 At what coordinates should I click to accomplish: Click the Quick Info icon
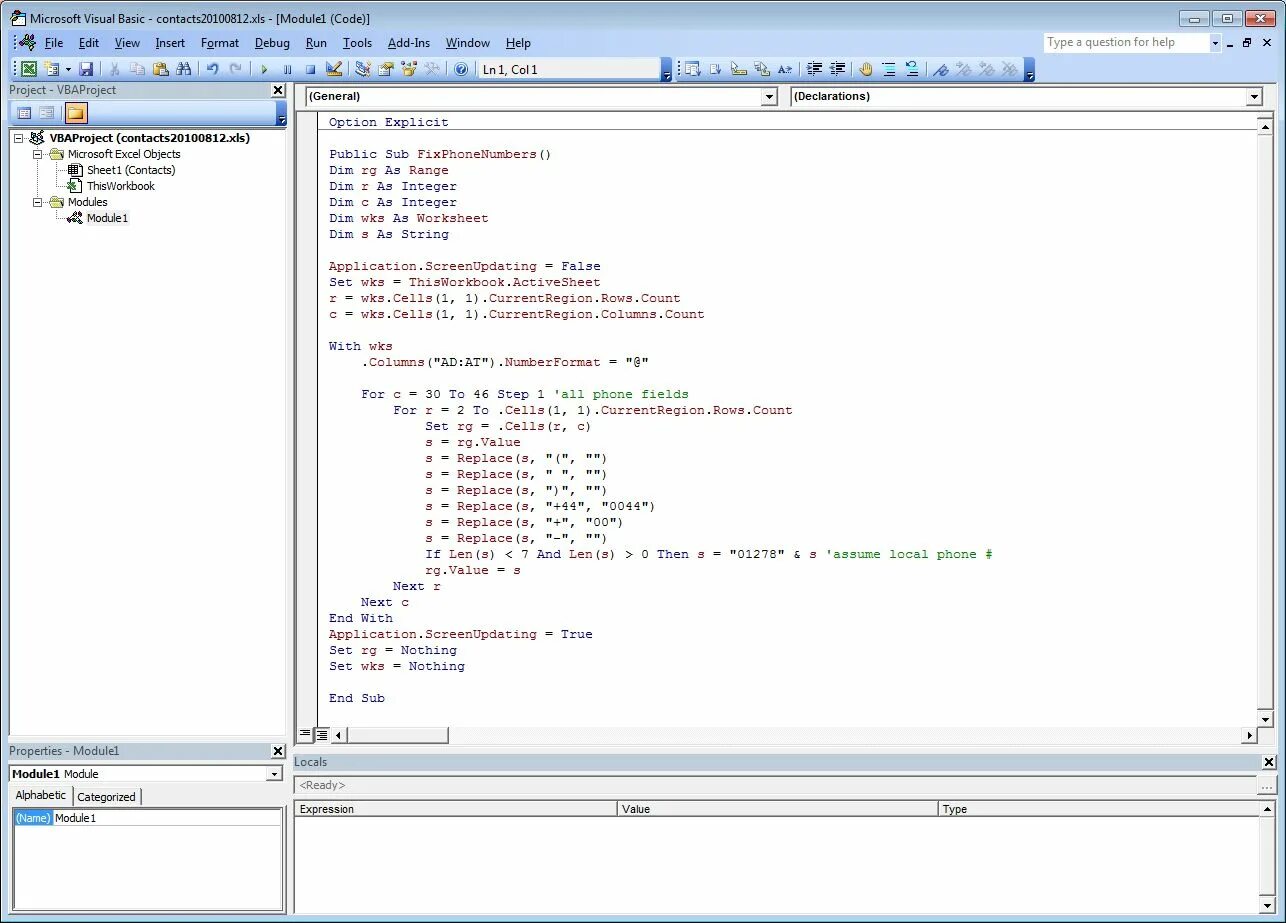[739, 69]
